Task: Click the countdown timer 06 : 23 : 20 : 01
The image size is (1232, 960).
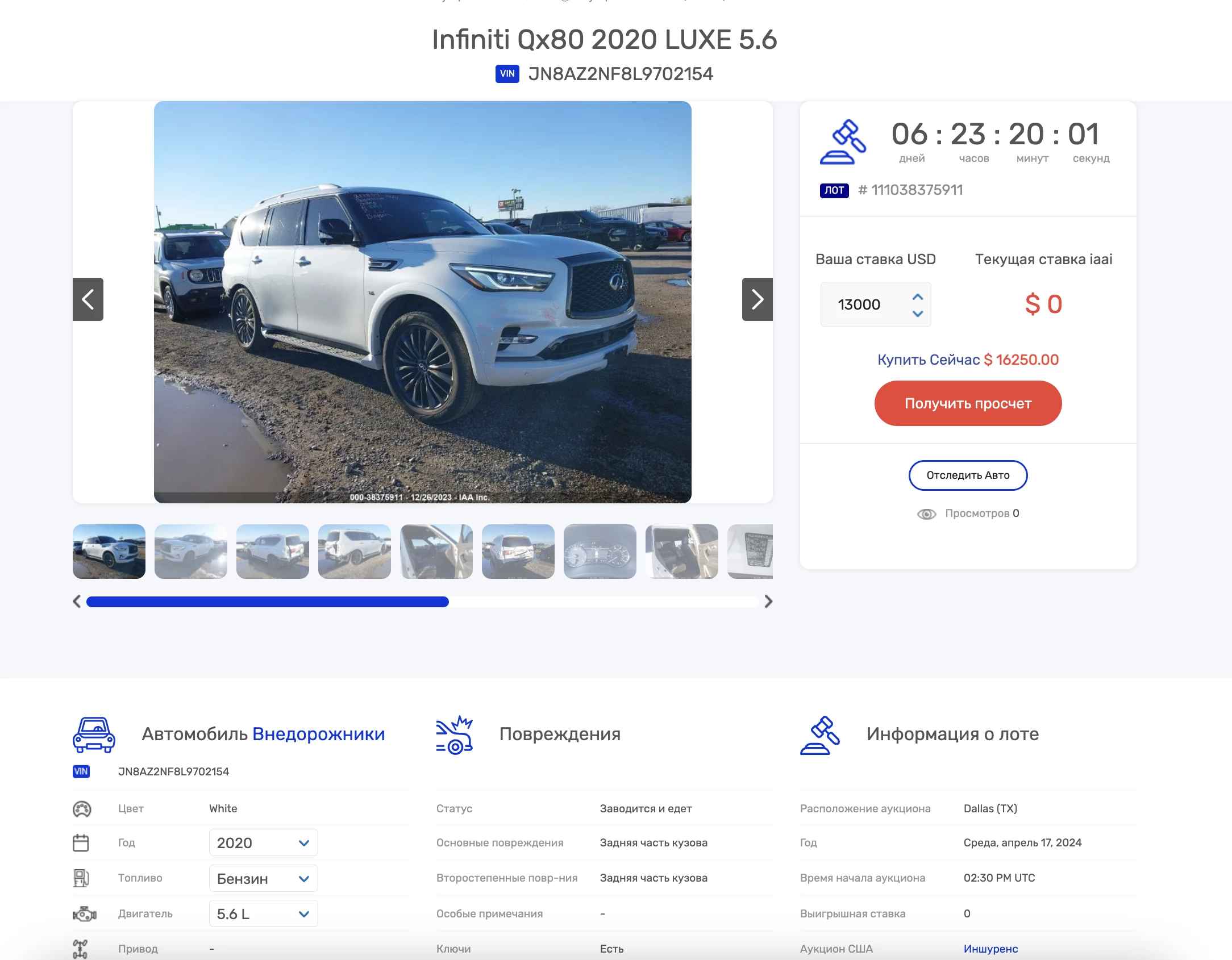Action: (x=995, y=135)
